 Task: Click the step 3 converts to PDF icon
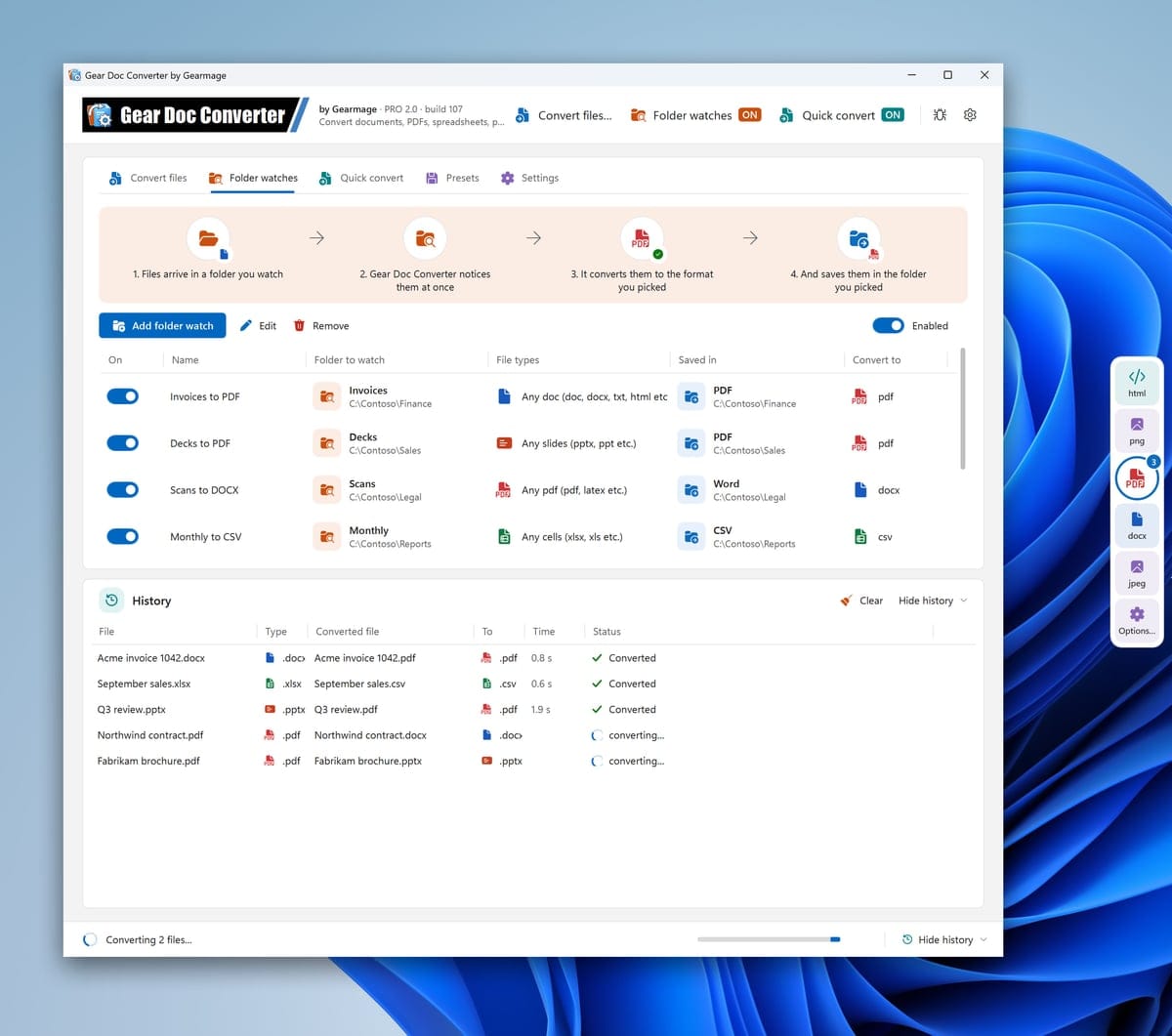tap(642, 238)
